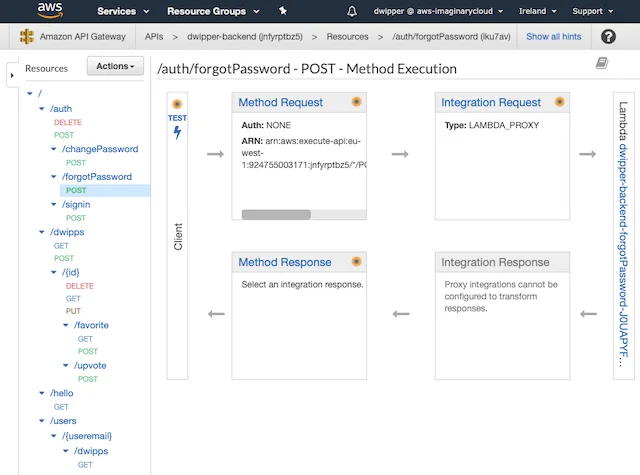640x475 pixels.
Task: Open Method Response settings
Action: (285, 262)
